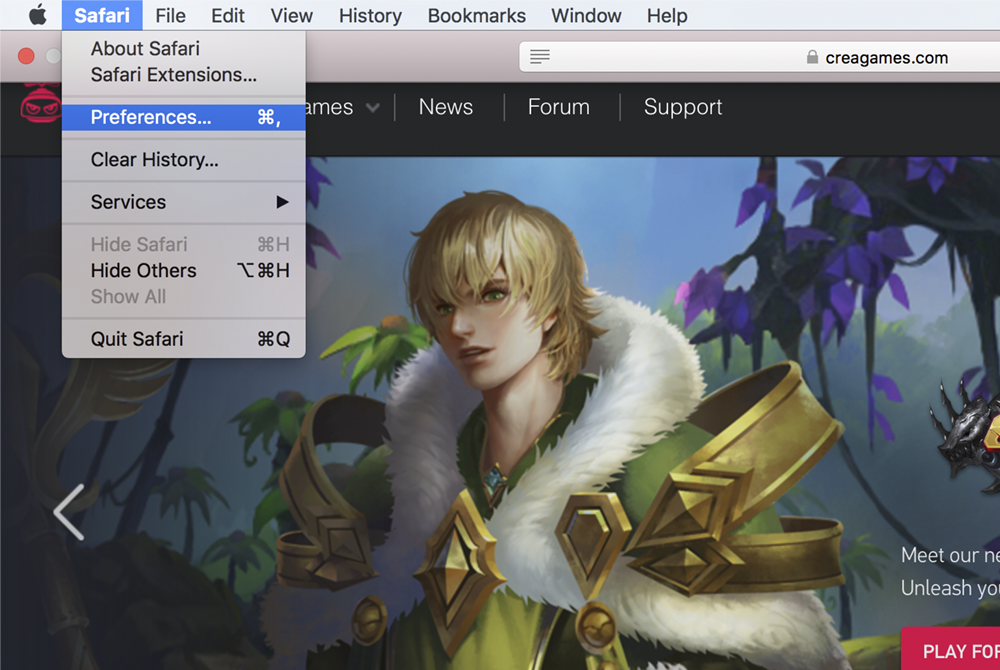The height and width of the screenshot is (670, 1000).
Task: Open the Apple menu
Action: click(x=37, y=15)
